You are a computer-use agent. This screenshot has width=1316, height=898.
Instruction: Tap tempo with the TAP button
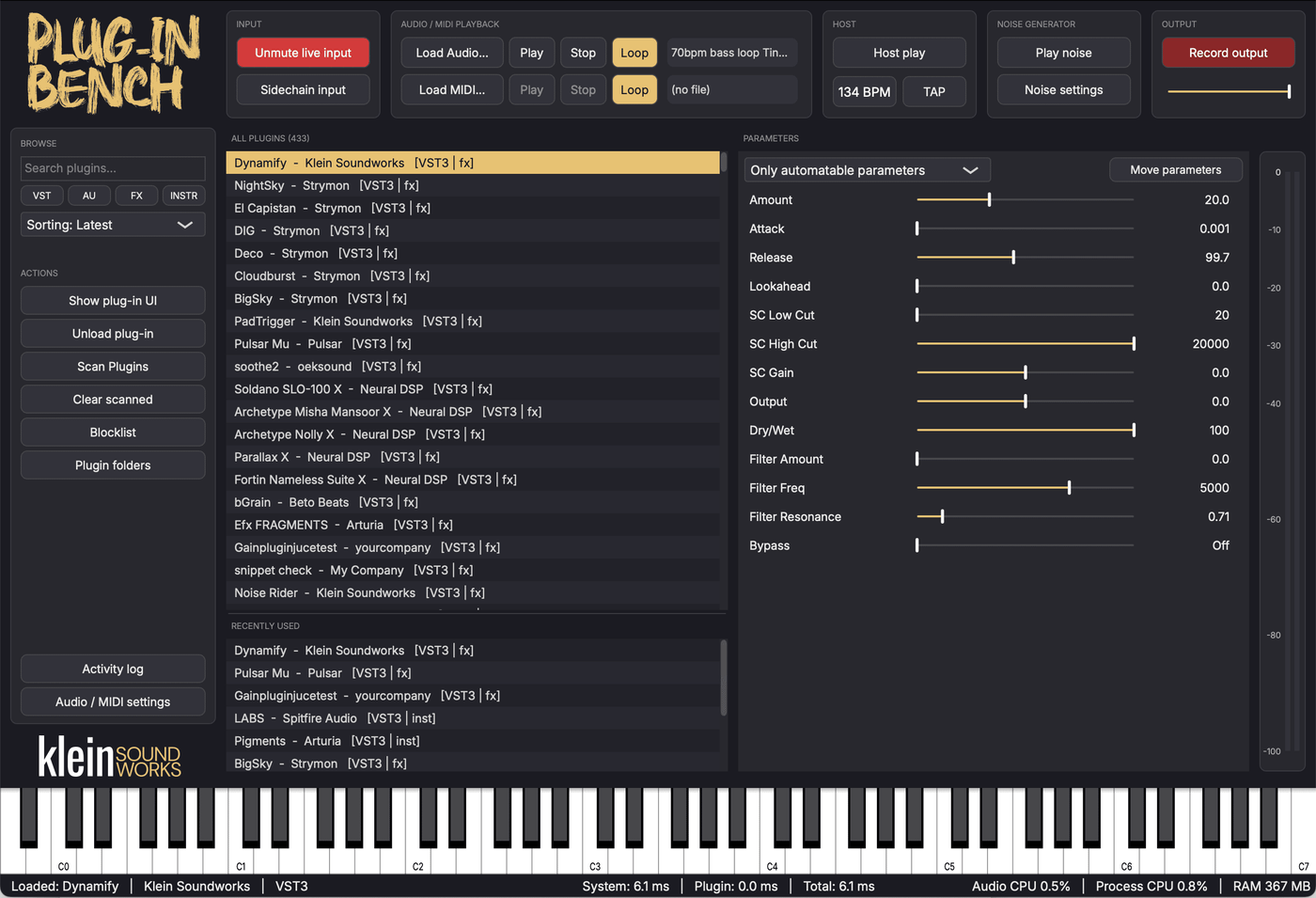pyautogui.click(x=934, y=91)
